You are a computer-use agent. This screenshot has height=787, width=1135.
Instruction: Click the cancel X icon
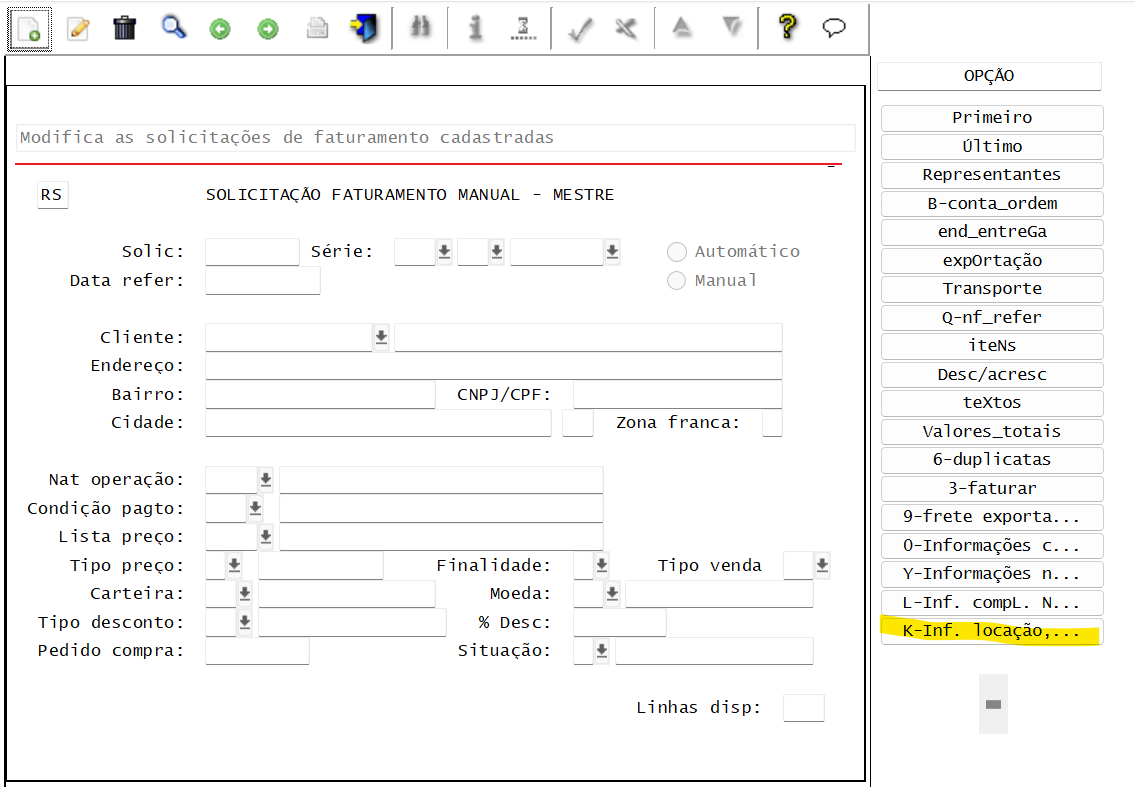pyautogui.click(x=626, y=28)
